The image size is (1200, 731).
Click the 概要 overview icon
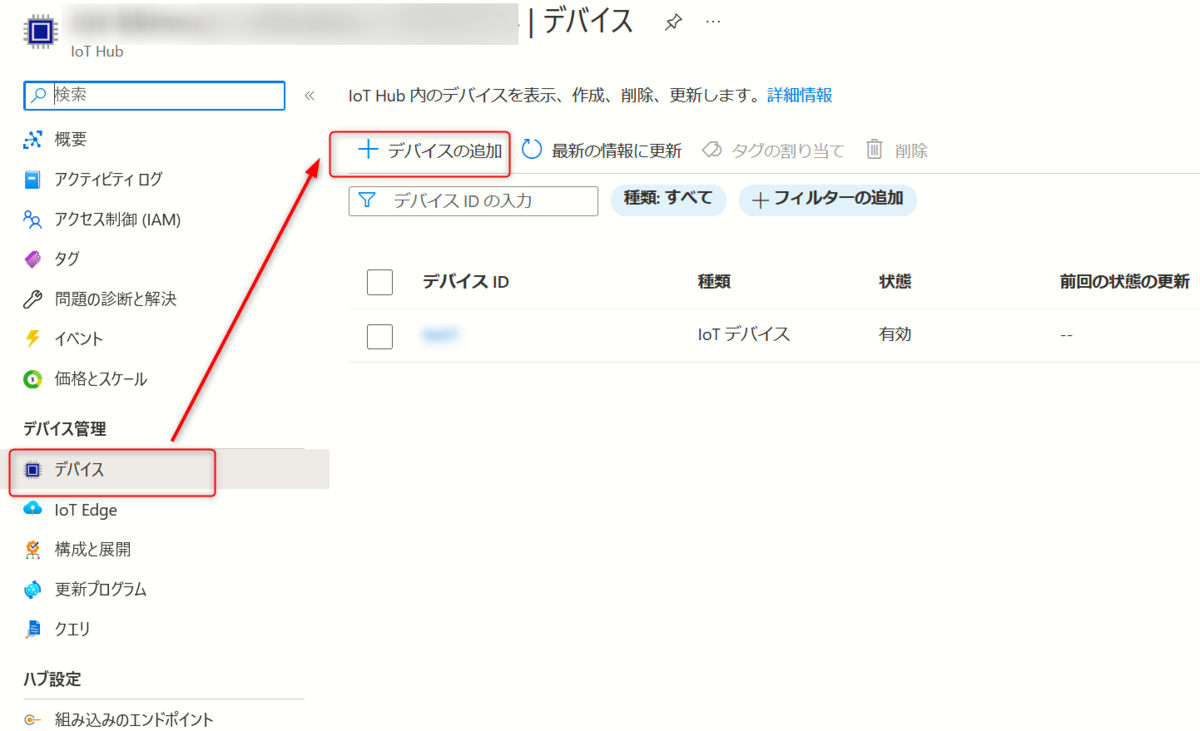coord(34,139)
